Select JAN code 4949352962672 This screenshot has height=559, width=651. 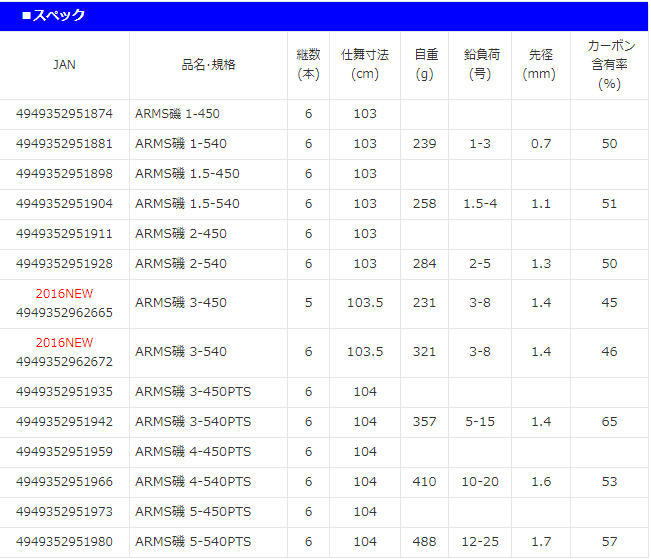pos(64,362)
